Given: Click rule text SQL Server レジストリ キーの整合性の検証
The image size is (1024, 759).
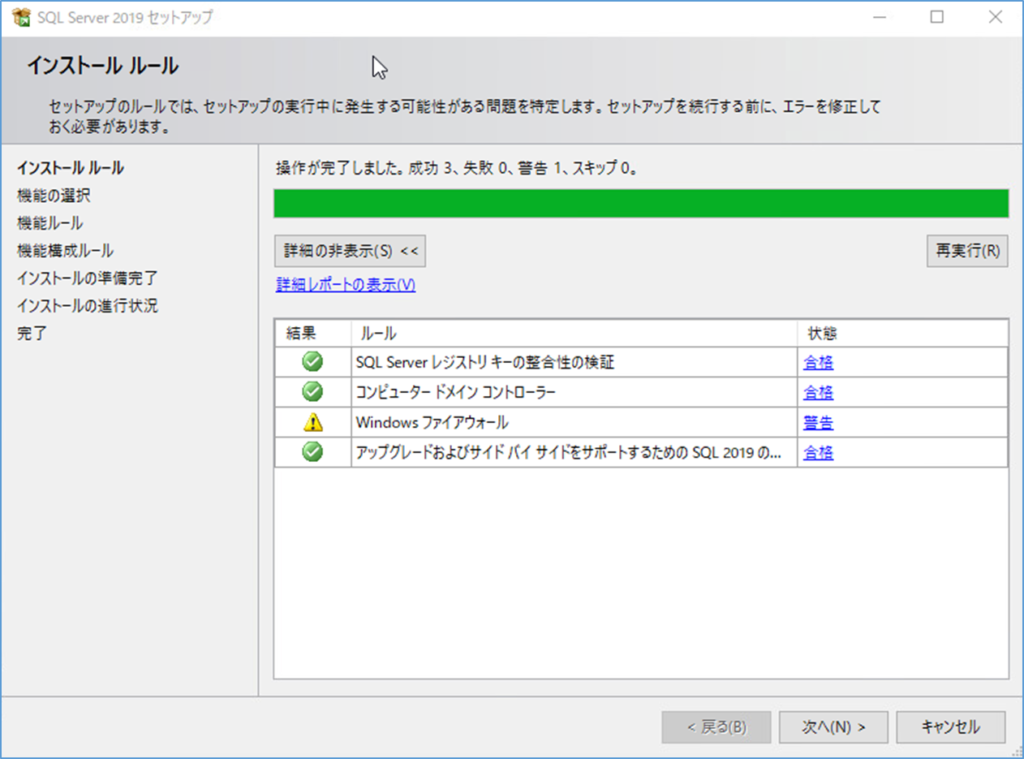Looking at the screenshot, I should tap(485, 363).
